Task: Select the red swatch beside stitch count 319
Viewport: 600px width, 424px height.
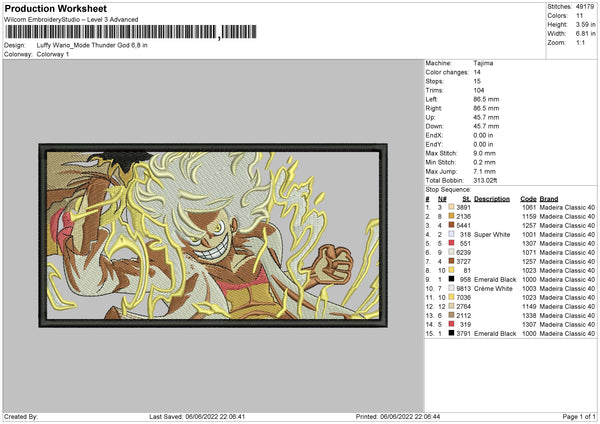Action: point(451,324)
